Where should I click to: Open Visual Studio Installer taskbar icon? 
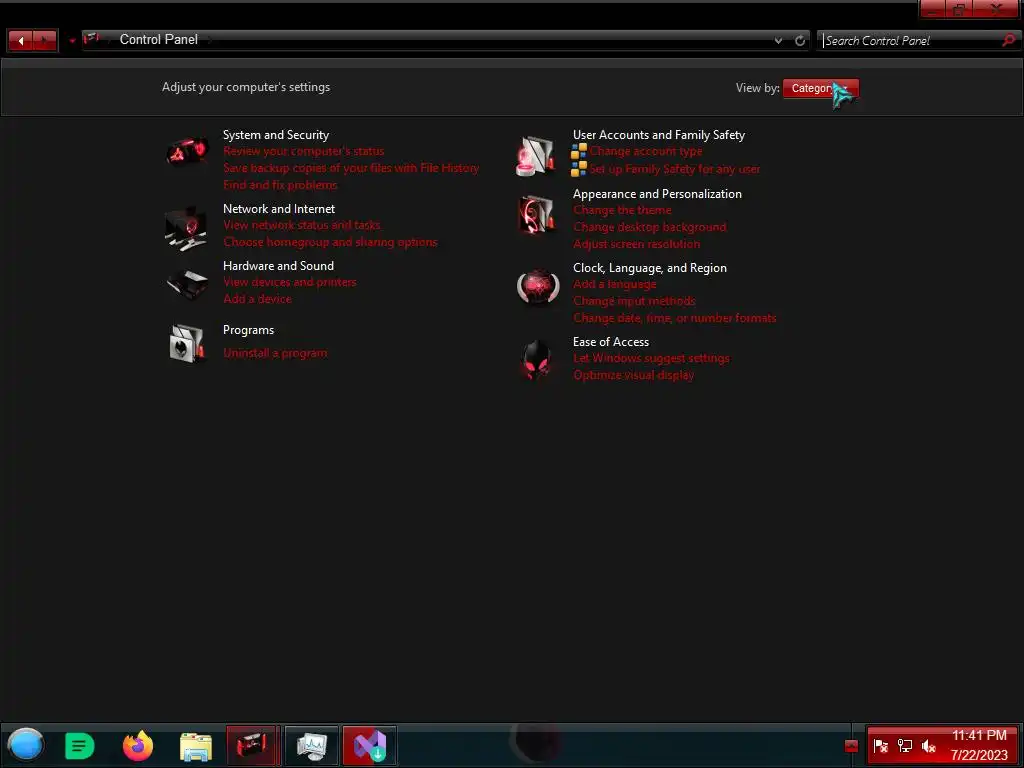[370, 745]
